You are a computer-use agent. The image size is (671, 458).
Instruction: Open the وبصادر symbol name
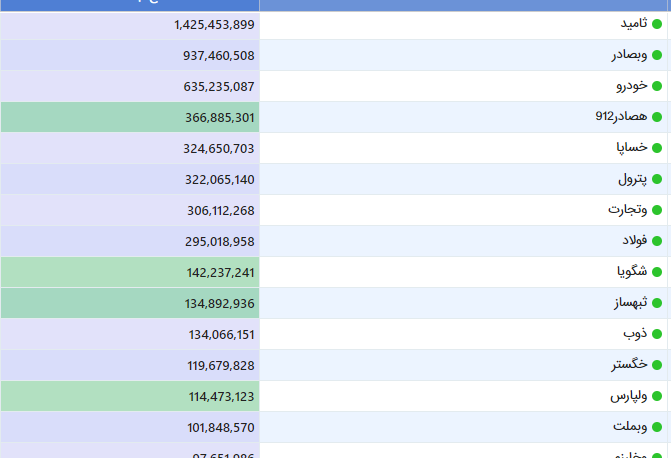pyautogui.click(x=629, y=55)
